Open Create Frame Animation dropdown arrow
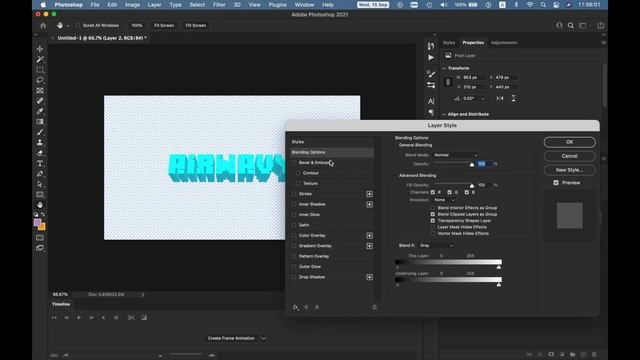Viewport: 640px width, 360px height. [263, 338]
